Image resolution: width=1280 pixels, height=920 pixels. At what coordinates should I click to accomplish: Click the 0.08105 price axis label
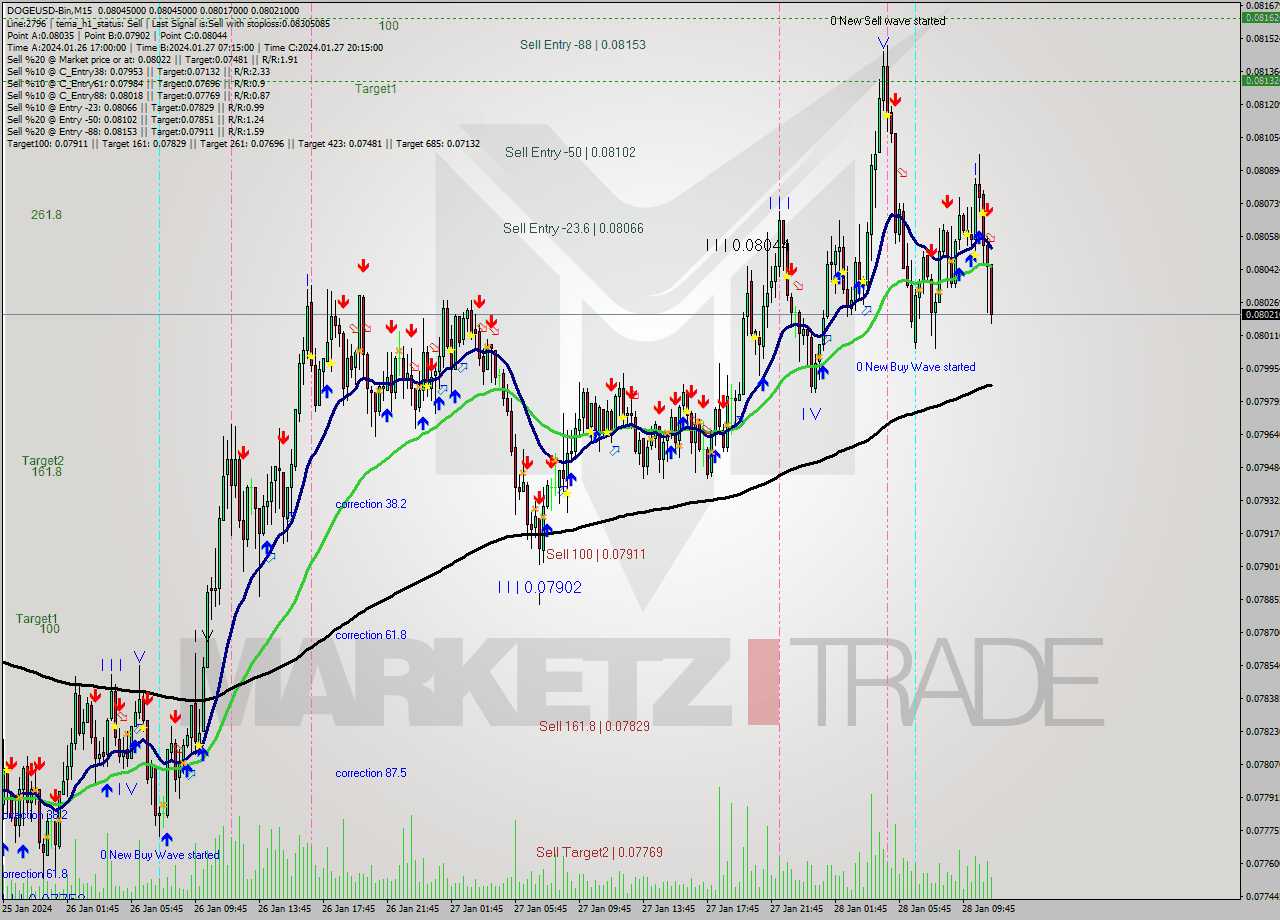coord(1264,137)
